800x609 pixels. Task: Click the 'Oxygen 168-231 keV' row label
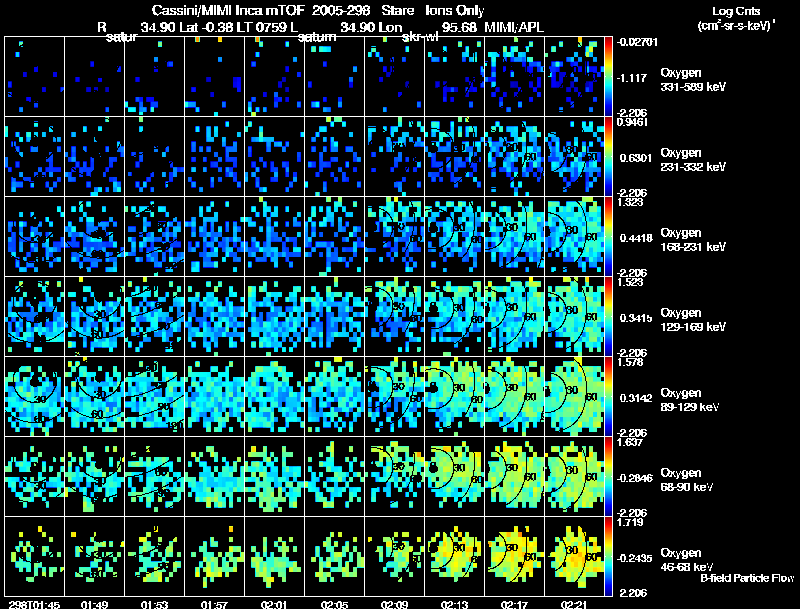tap(693, 240)
